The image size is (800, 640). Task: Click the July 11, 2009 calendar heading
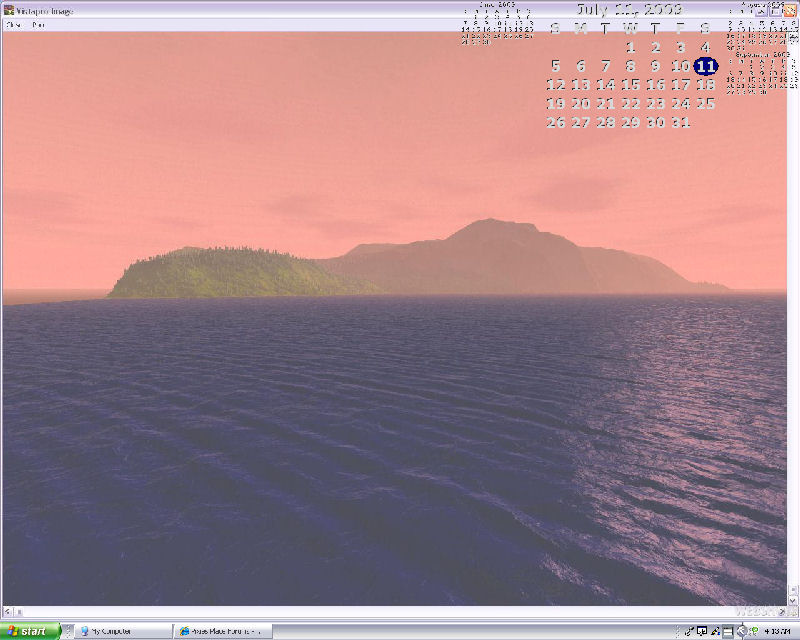(x=629, y=10)
